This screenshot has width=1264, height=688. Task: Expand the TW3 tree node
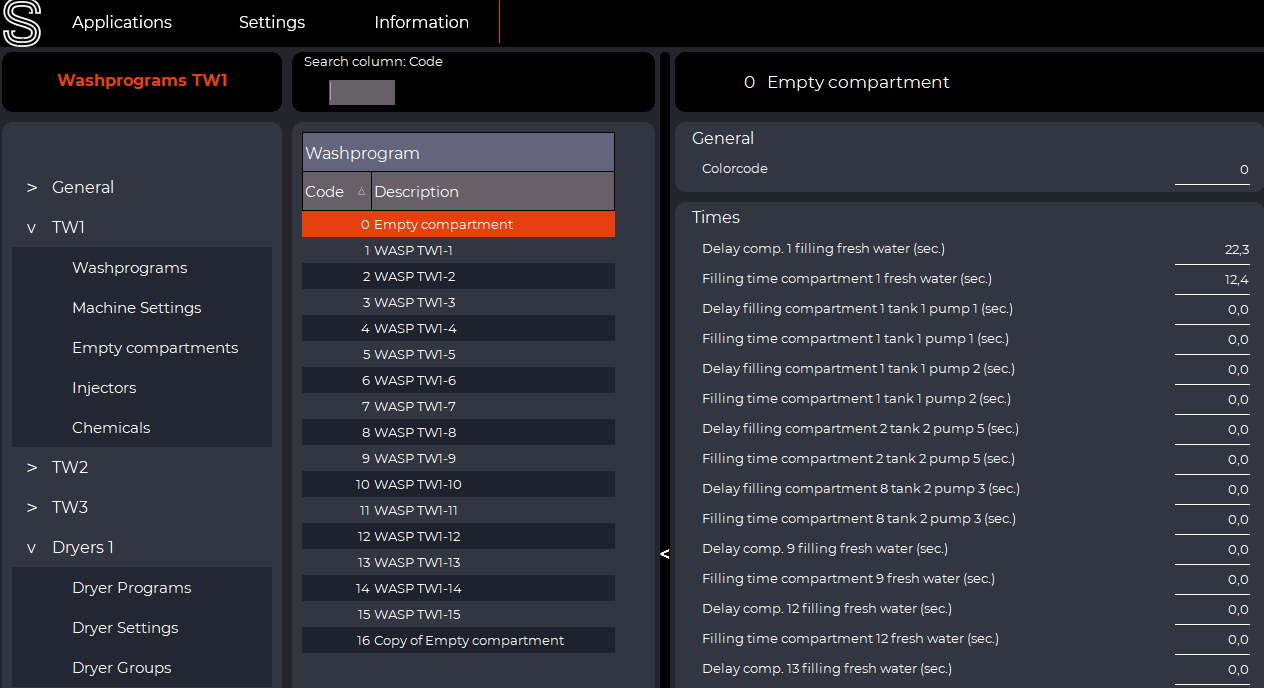click(x=32, y=508)
